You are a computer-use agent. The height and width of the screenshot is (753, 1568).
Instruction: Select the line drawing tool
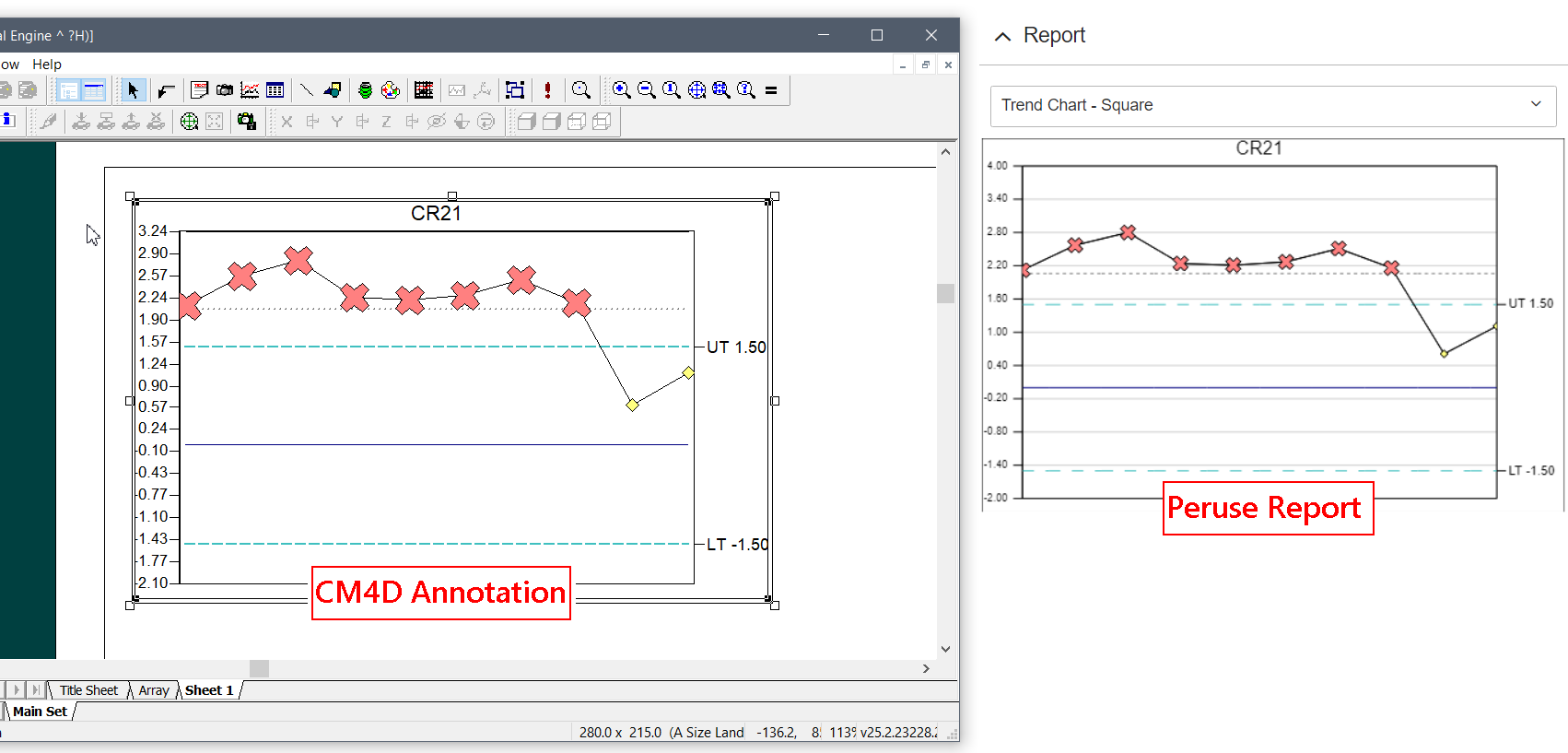(x=307, y=90)
